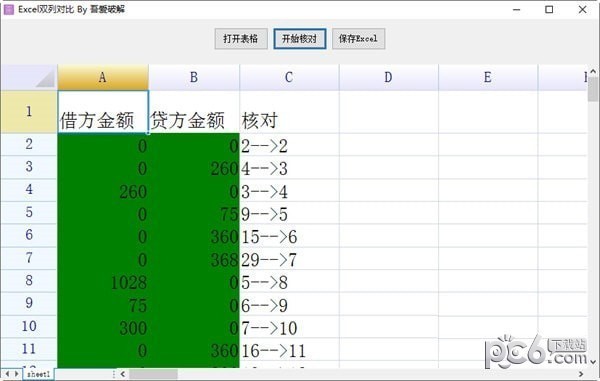Click cell with value 1028
Viewport: 600px width, 381px height.
(x=103, y=281)
